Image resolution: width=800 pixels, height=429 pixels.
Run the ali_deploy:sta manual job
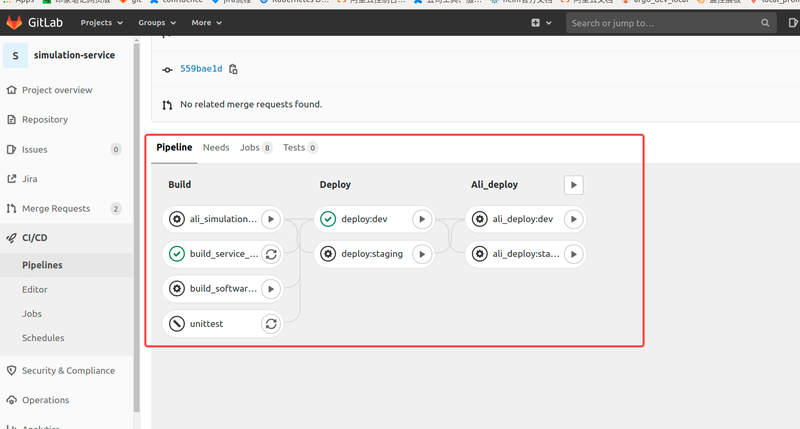pos(573,254)
